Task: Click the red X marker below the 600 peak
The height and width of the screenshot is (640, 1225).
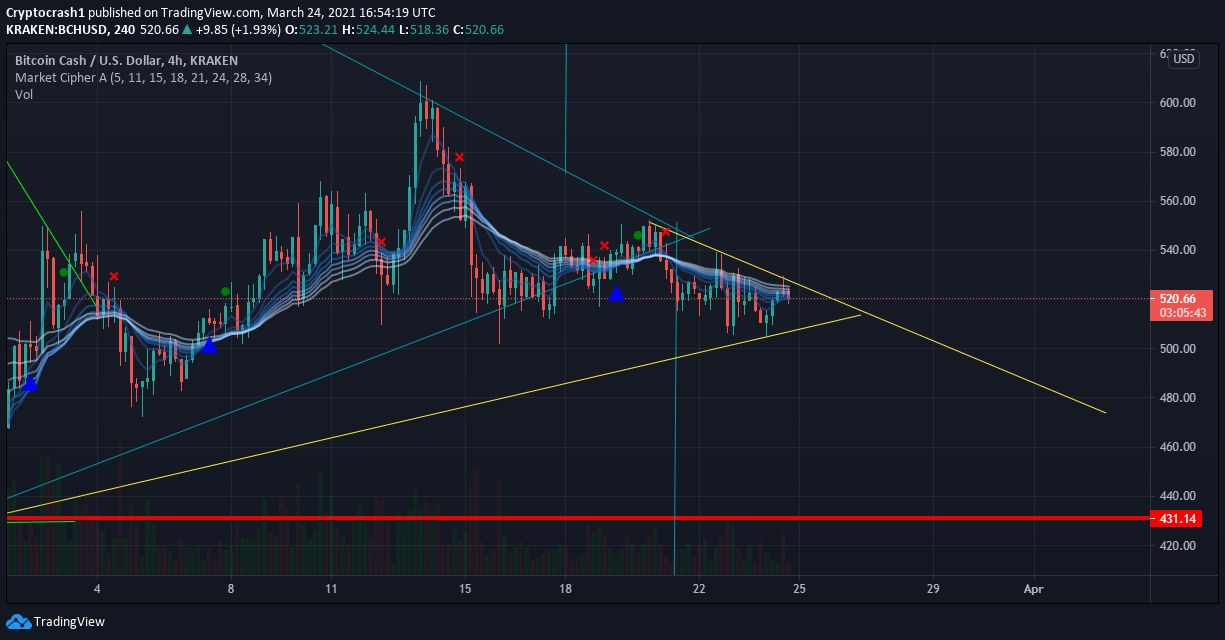Action: [x=459, y=157]
